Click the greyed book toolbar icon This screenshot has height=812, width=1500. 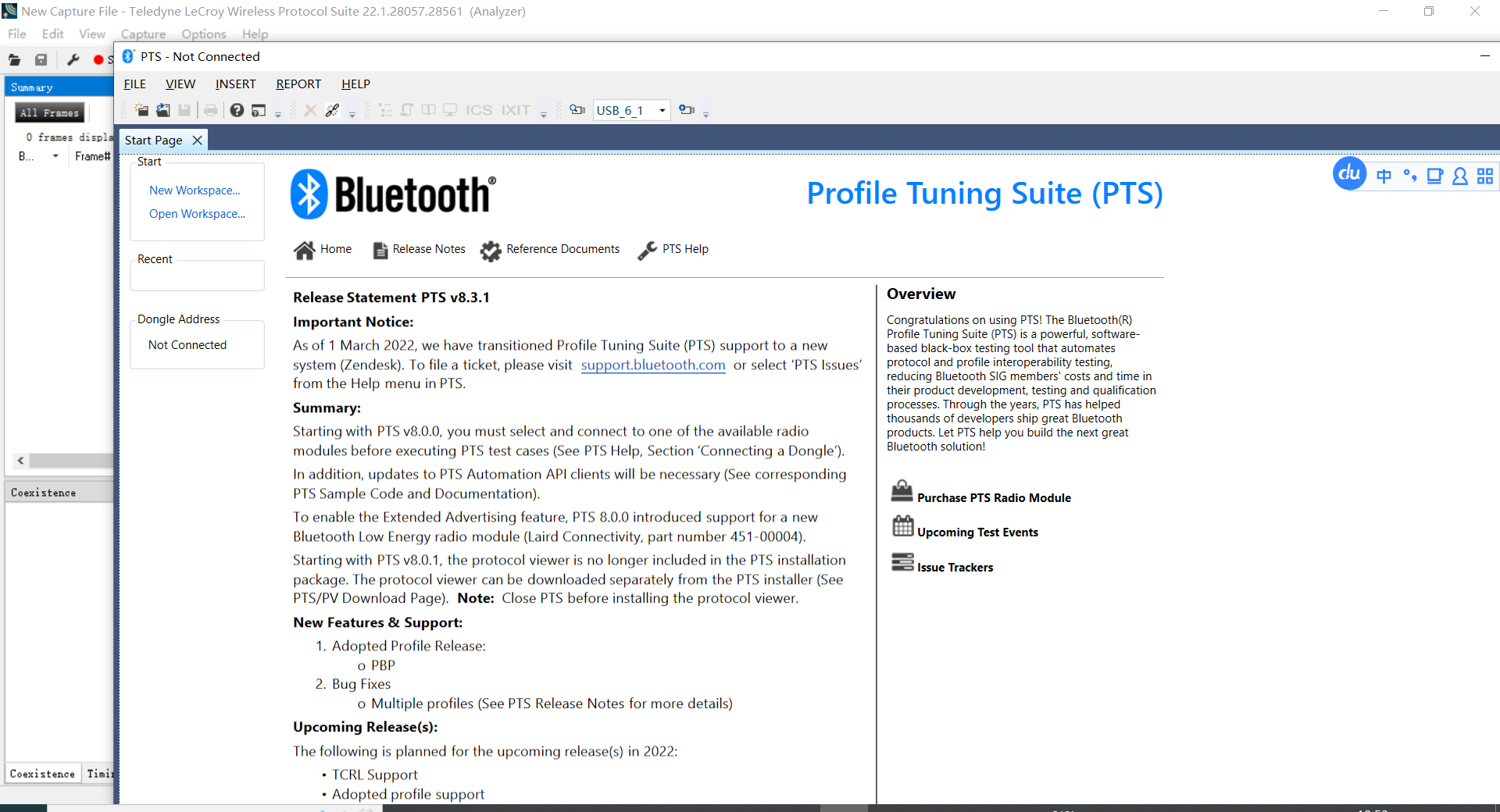pyautogui.click(x=429, y=110)
